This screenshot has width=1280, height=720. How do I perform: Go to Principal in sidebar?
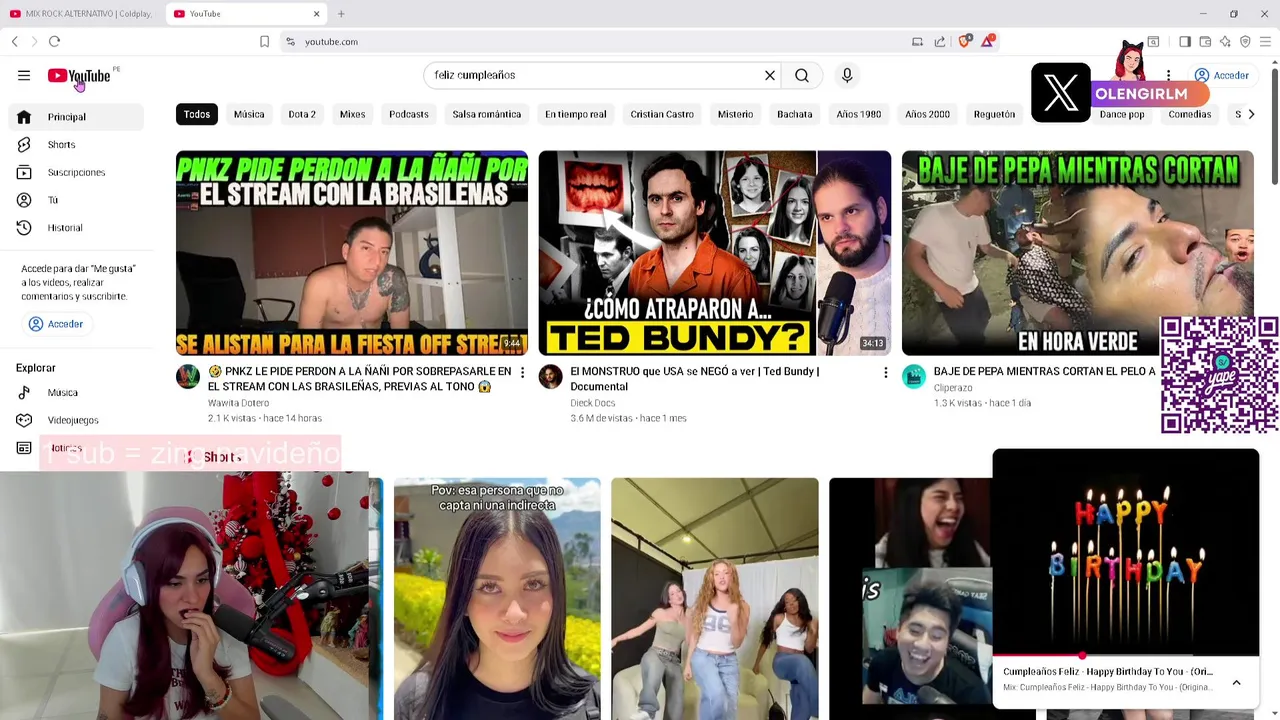(x=76, y=117)
